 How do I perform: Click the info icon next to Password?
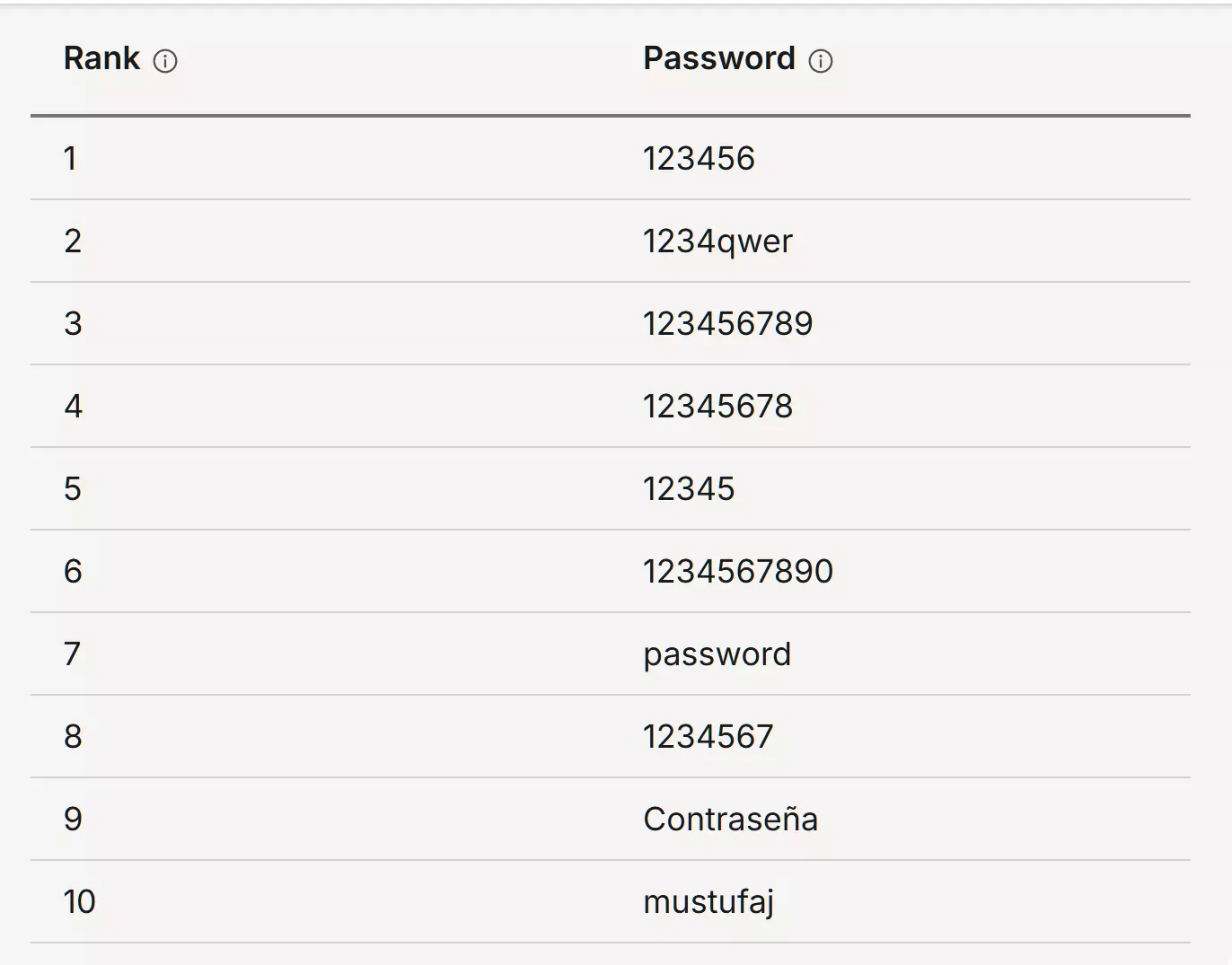click(x=821, y=61)
